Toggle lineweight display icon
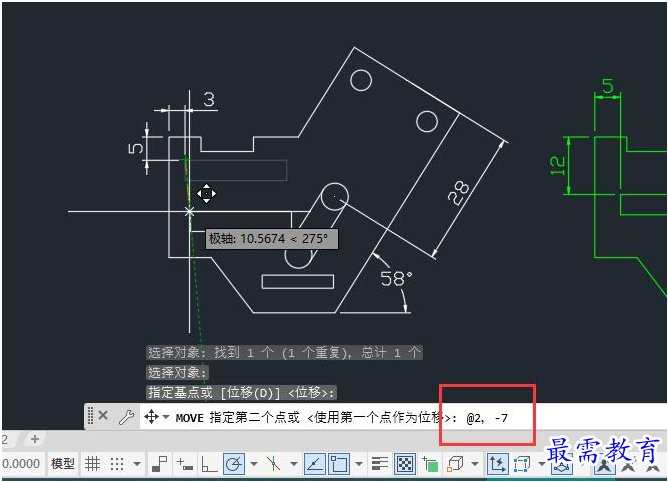The height and width of the screenshot is (482, 668). (x=380, y=464)
